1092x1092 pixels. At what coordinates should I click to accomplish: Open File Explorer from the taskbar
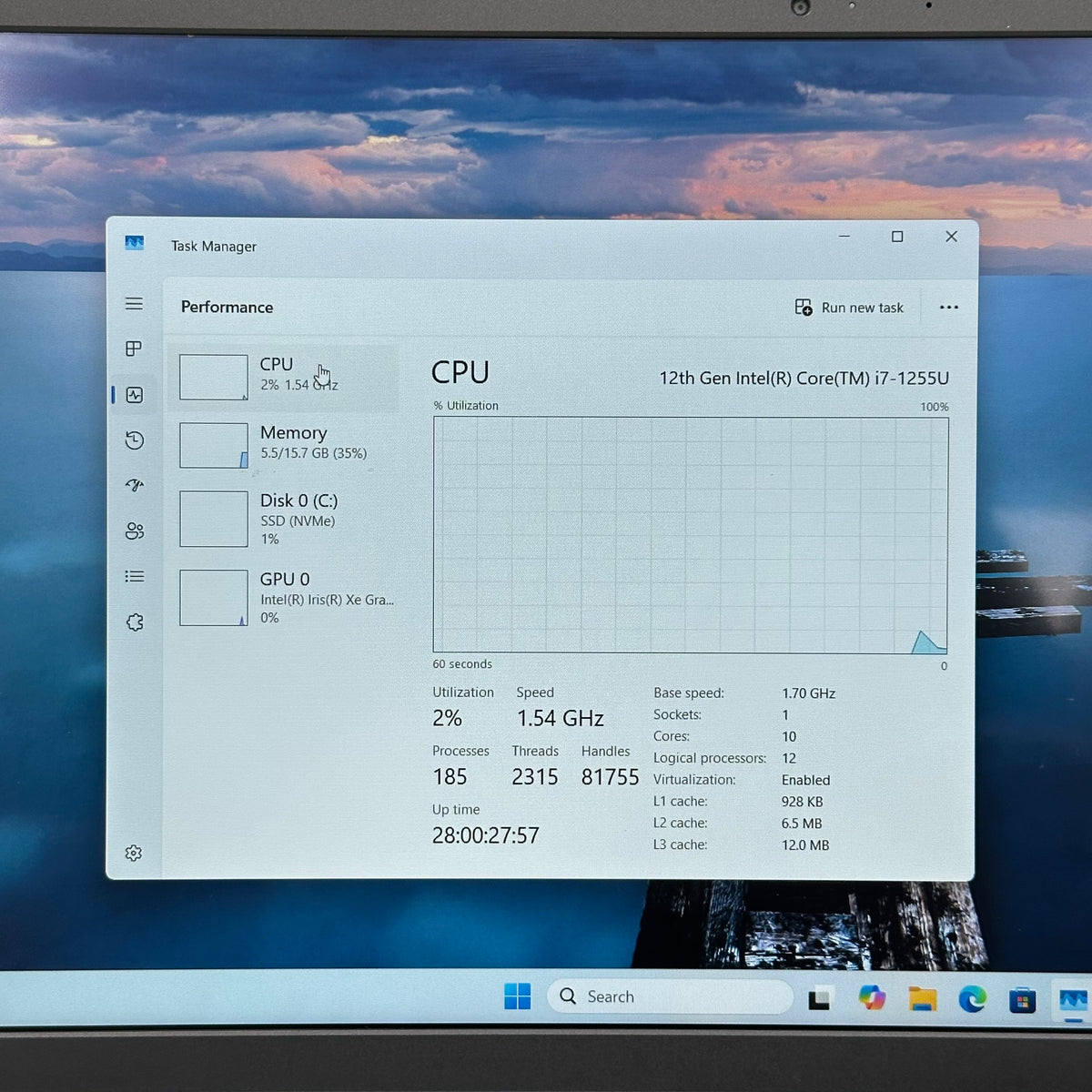coord(923,999)
